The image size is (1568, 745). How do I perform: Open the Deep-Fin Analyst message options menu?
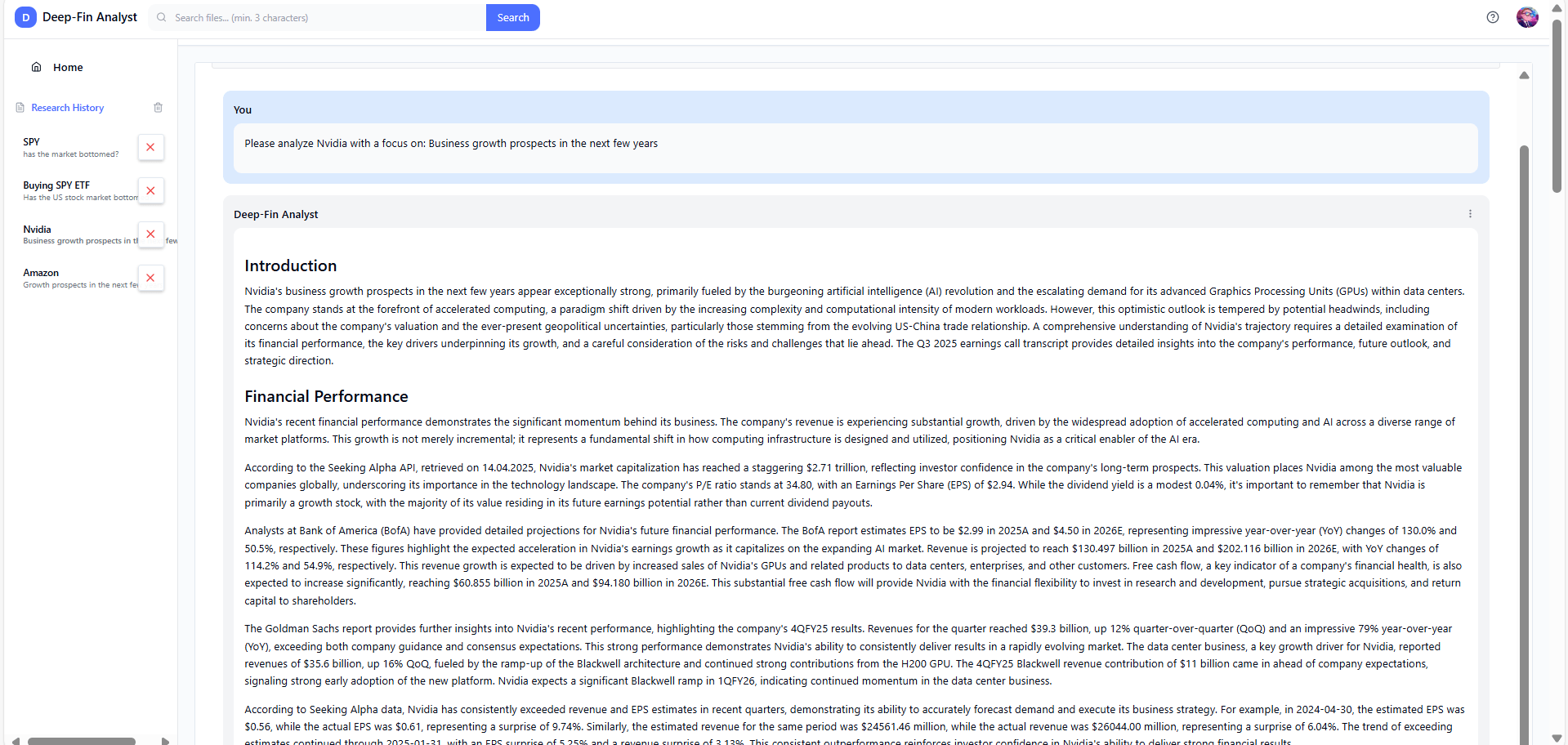click(x=1470, y=214)
